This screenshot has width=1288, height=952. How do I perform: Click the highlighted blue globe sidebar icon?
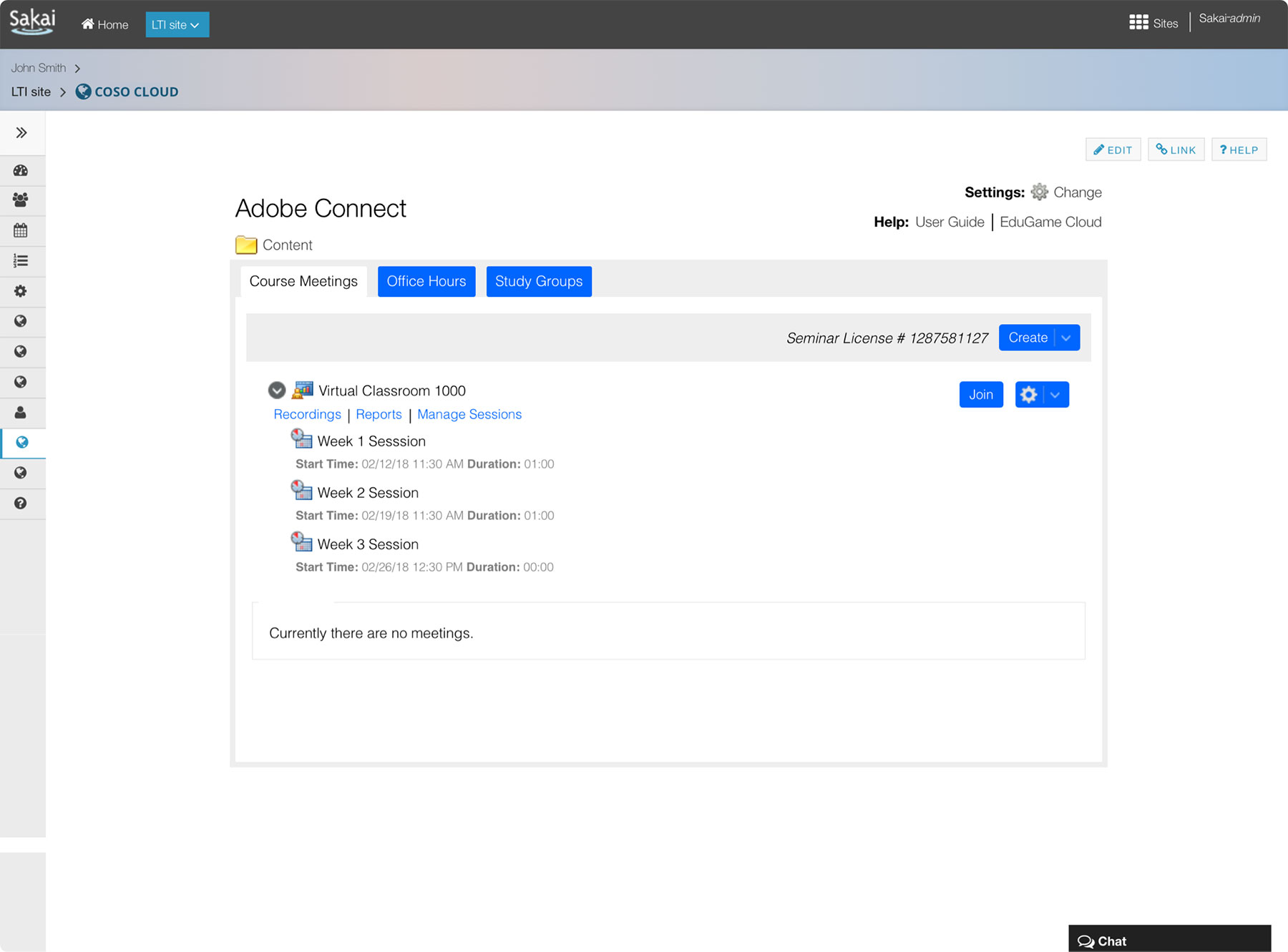point(22,443)
